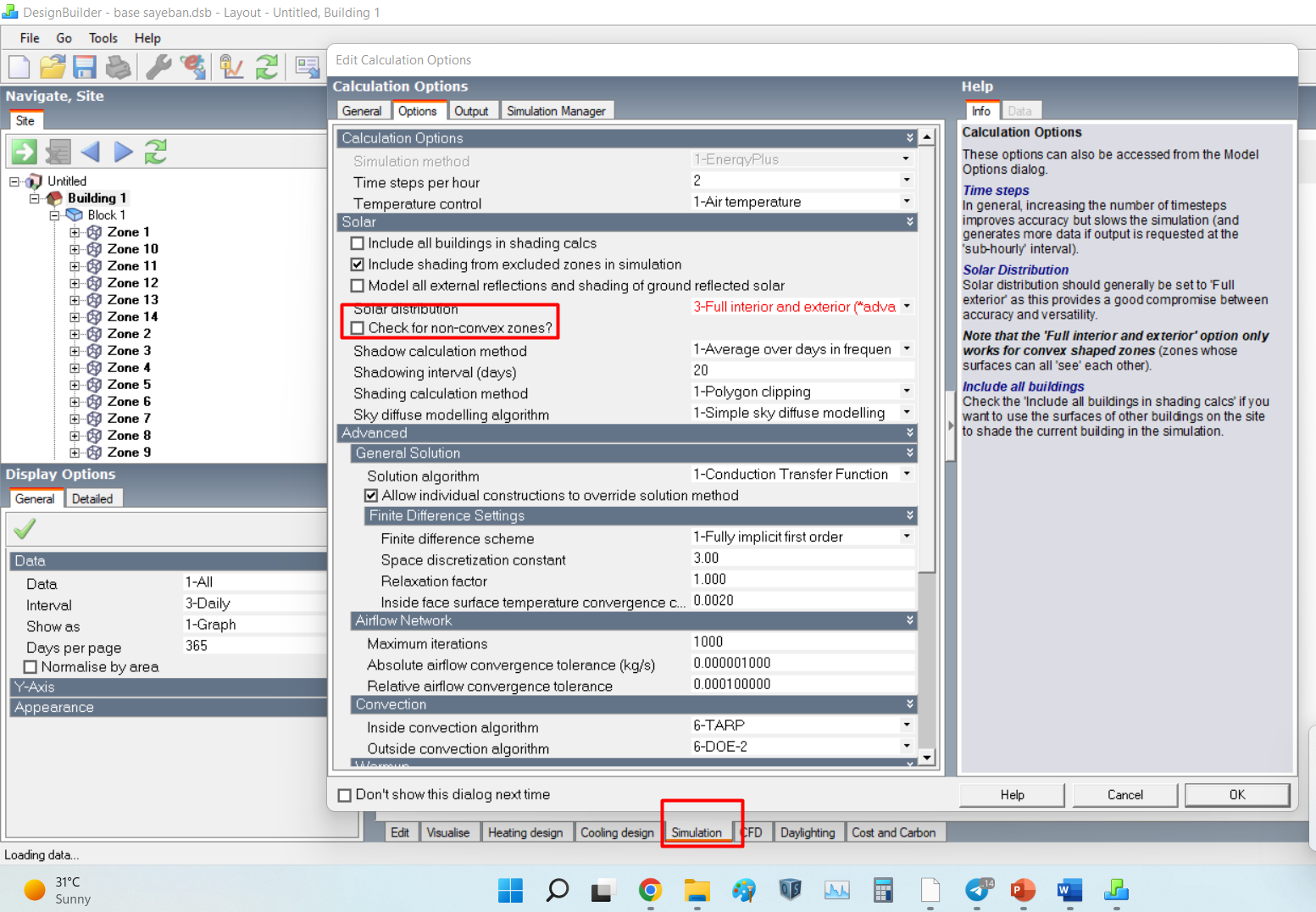Tick the Normalise by area checkbox
Screen dimensions: 1316x912
click(x=31, y=667)
